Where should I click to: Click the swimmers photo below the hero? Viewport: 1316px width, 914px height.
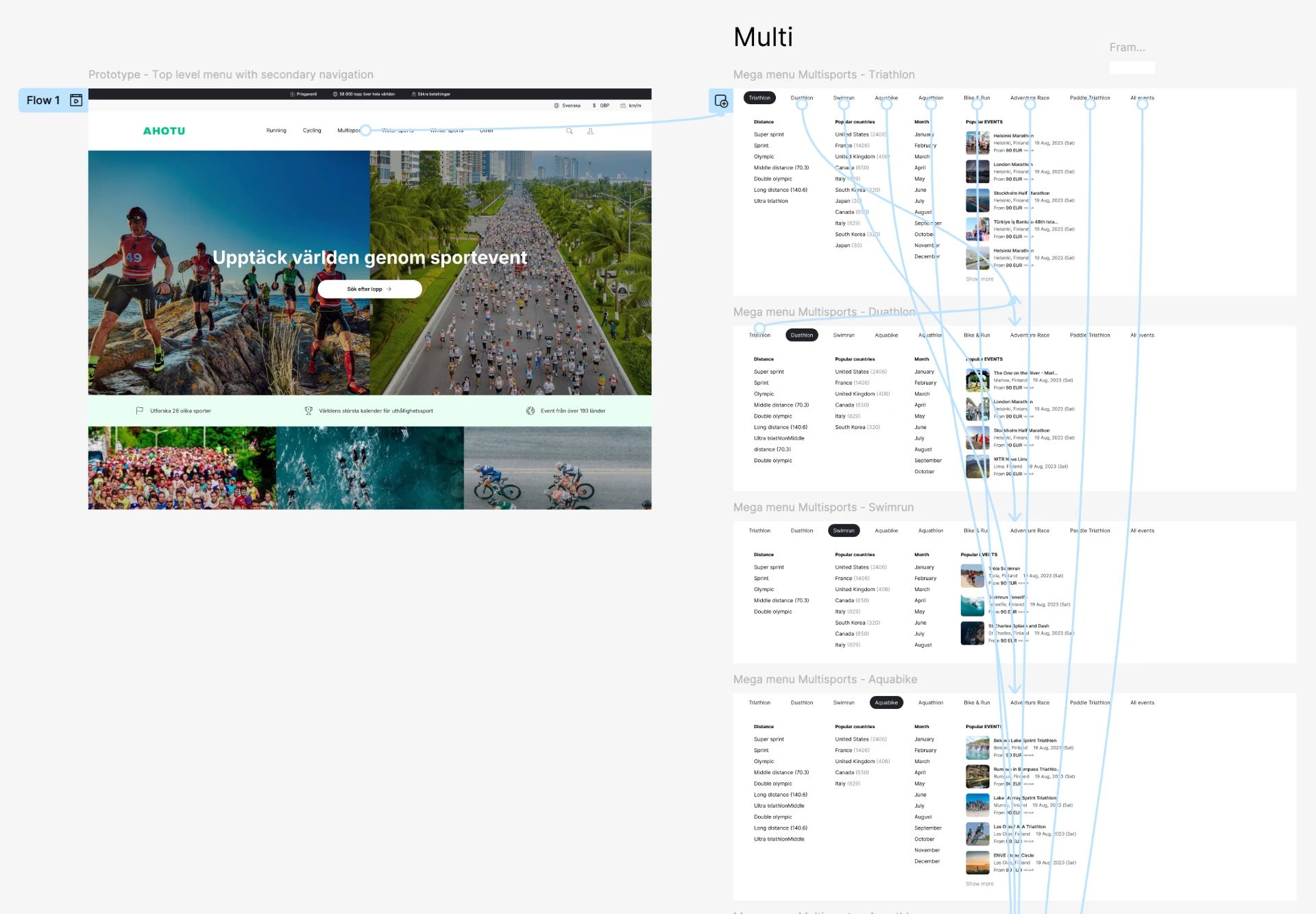(370, 468)
